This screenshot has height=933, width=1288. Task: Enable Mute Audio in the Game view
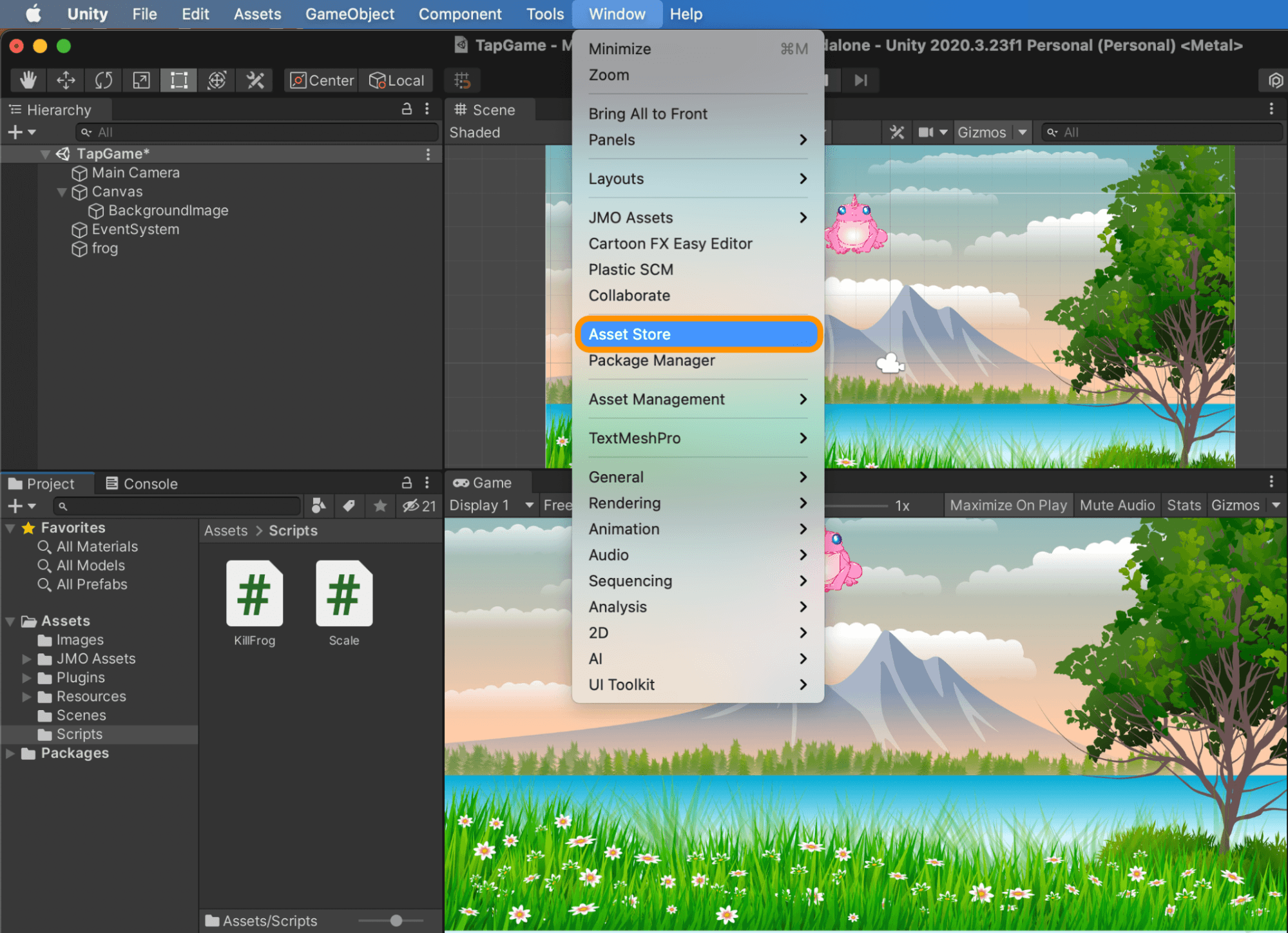coord(1117,505)
